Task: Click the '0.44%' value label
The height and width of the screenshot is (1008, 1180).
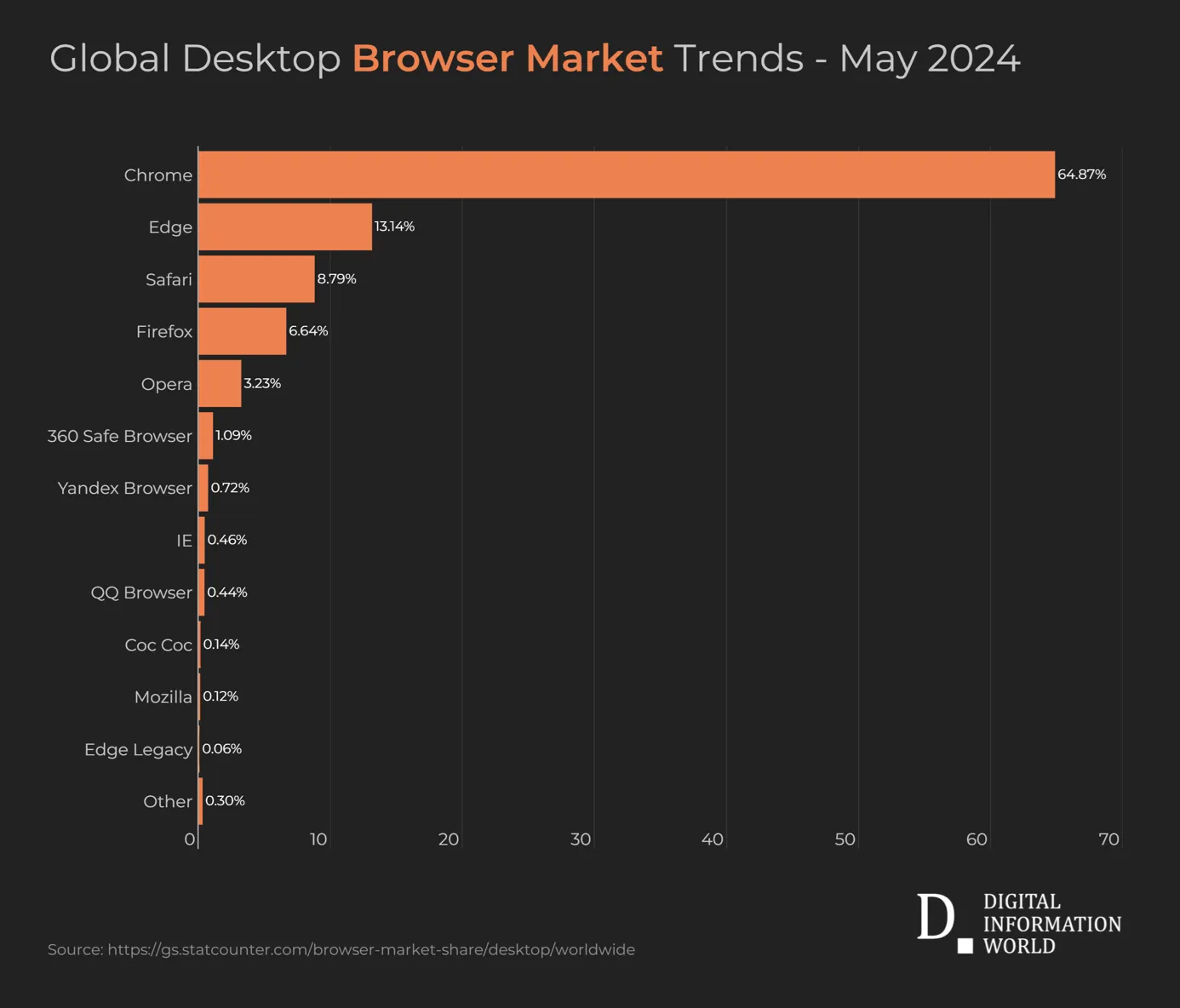Action: point(227,593)
